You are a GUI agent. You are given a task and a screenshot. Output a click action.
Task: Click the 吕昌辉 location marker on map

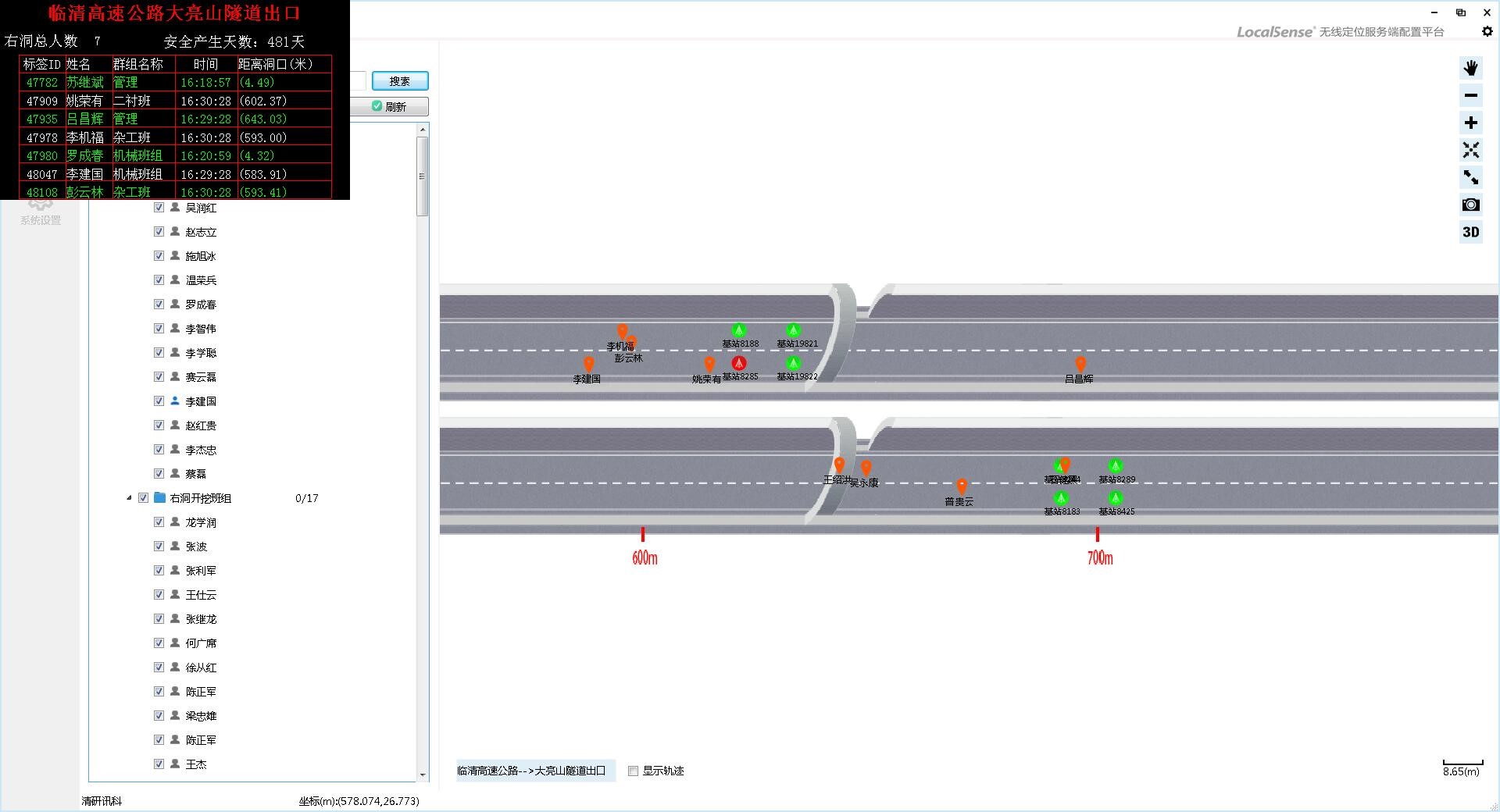pos(1080,364)
